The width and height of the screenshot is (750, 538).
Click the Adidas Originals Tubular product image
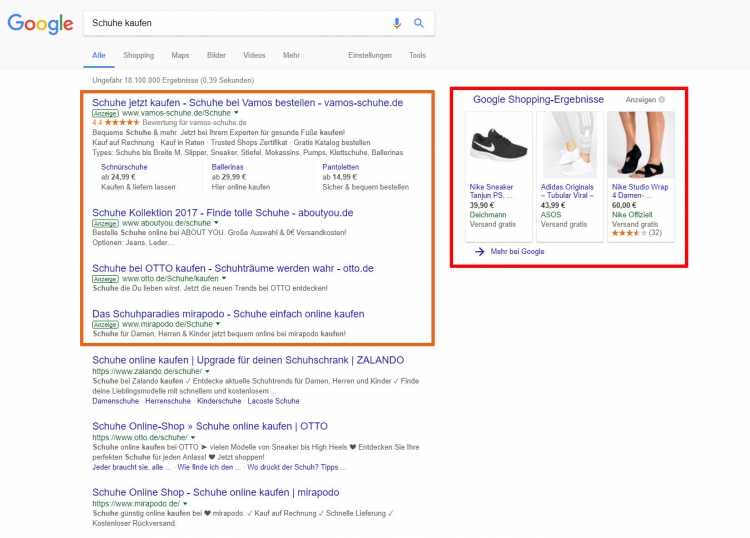coord(569,145)
